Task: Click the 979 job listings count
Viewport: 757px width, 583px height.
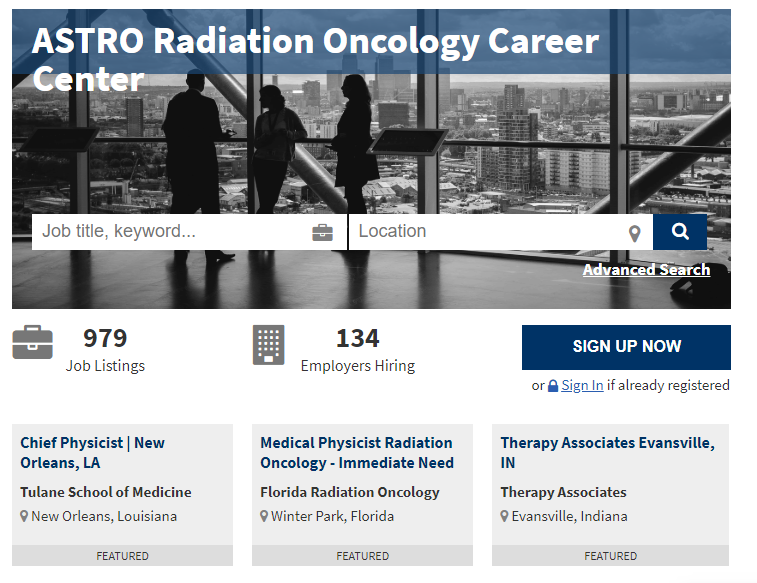Action: tap(105, 338)
